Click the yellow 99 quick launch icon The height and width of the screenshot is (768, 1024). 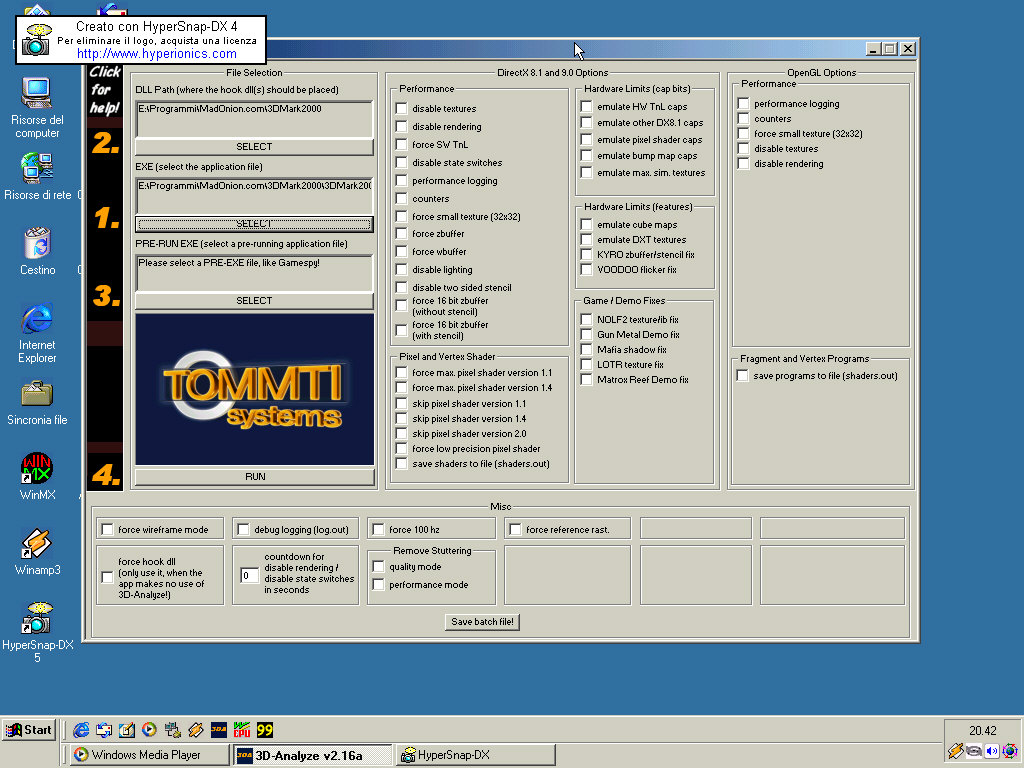click(264, 729)
